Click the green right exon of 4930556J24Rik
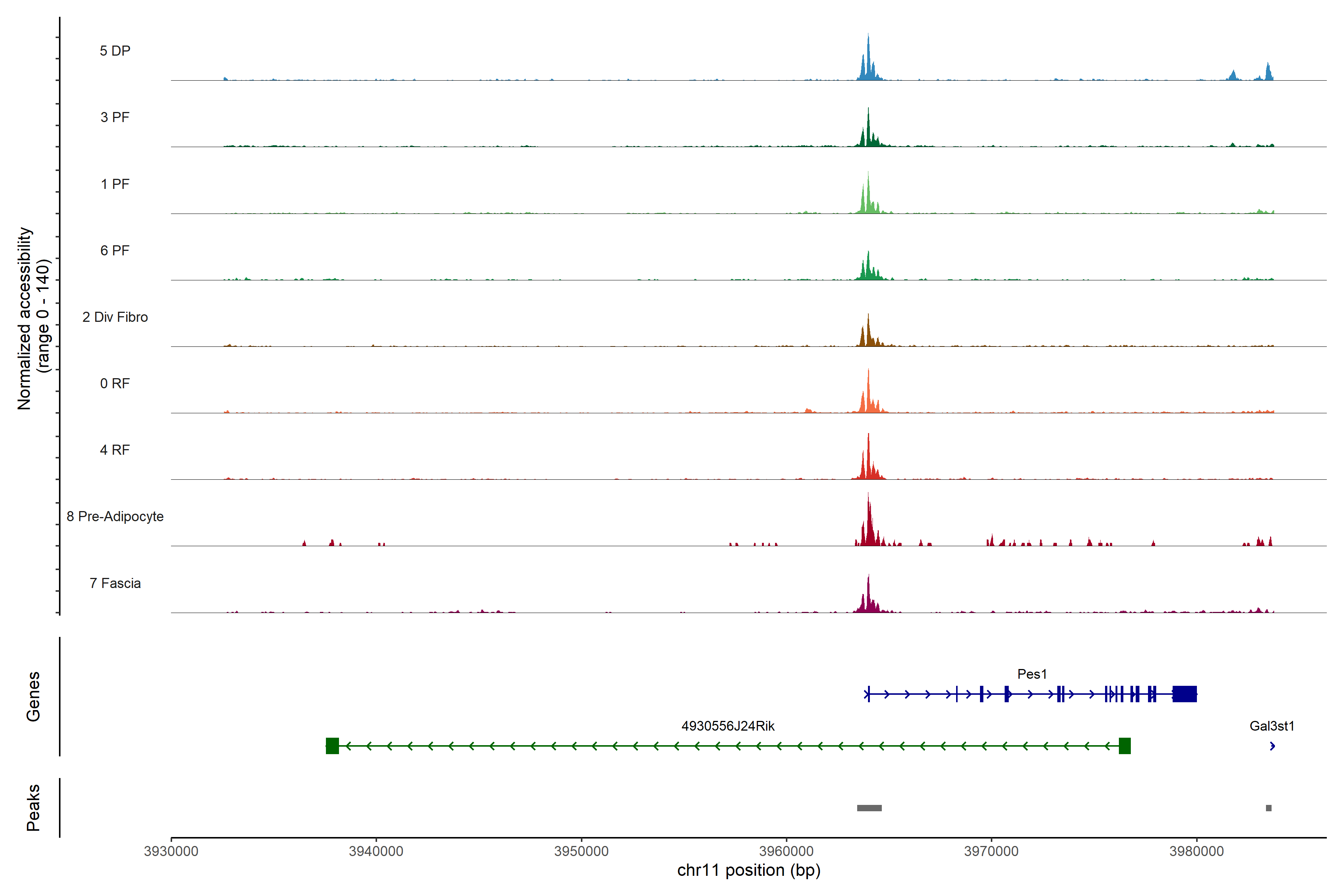Image resolution: width=1344 pixels, height=896 pixels. pos(1124,746)
